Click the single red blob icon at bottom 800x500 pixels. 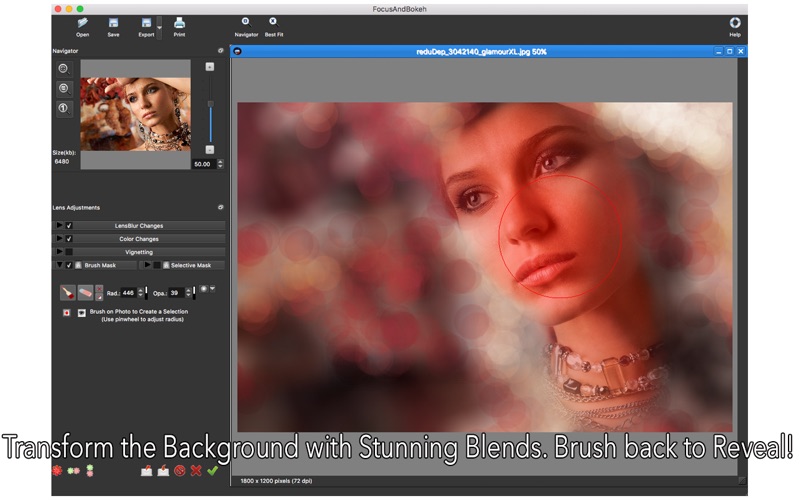click(57, 470)
